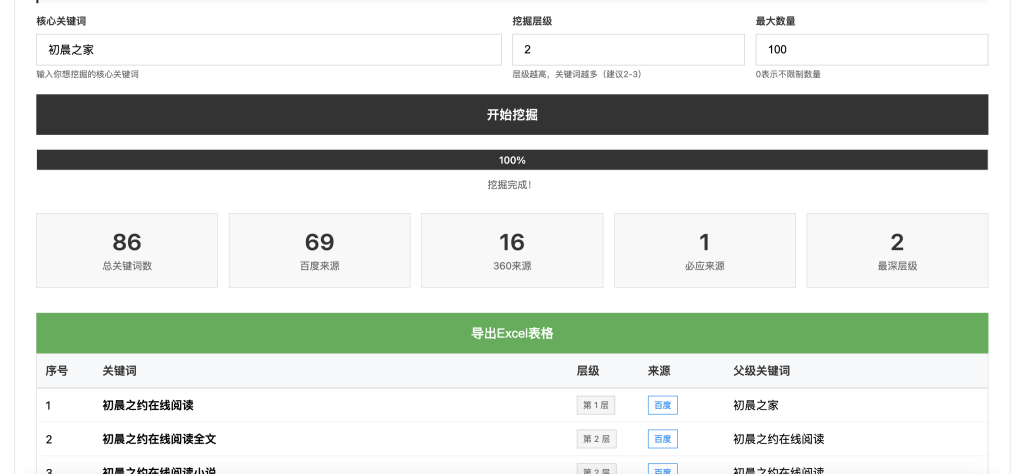This screenshot has height=474, width=1024.
Task: Click the 层级 column header
Action: click(x=588, y=371)
